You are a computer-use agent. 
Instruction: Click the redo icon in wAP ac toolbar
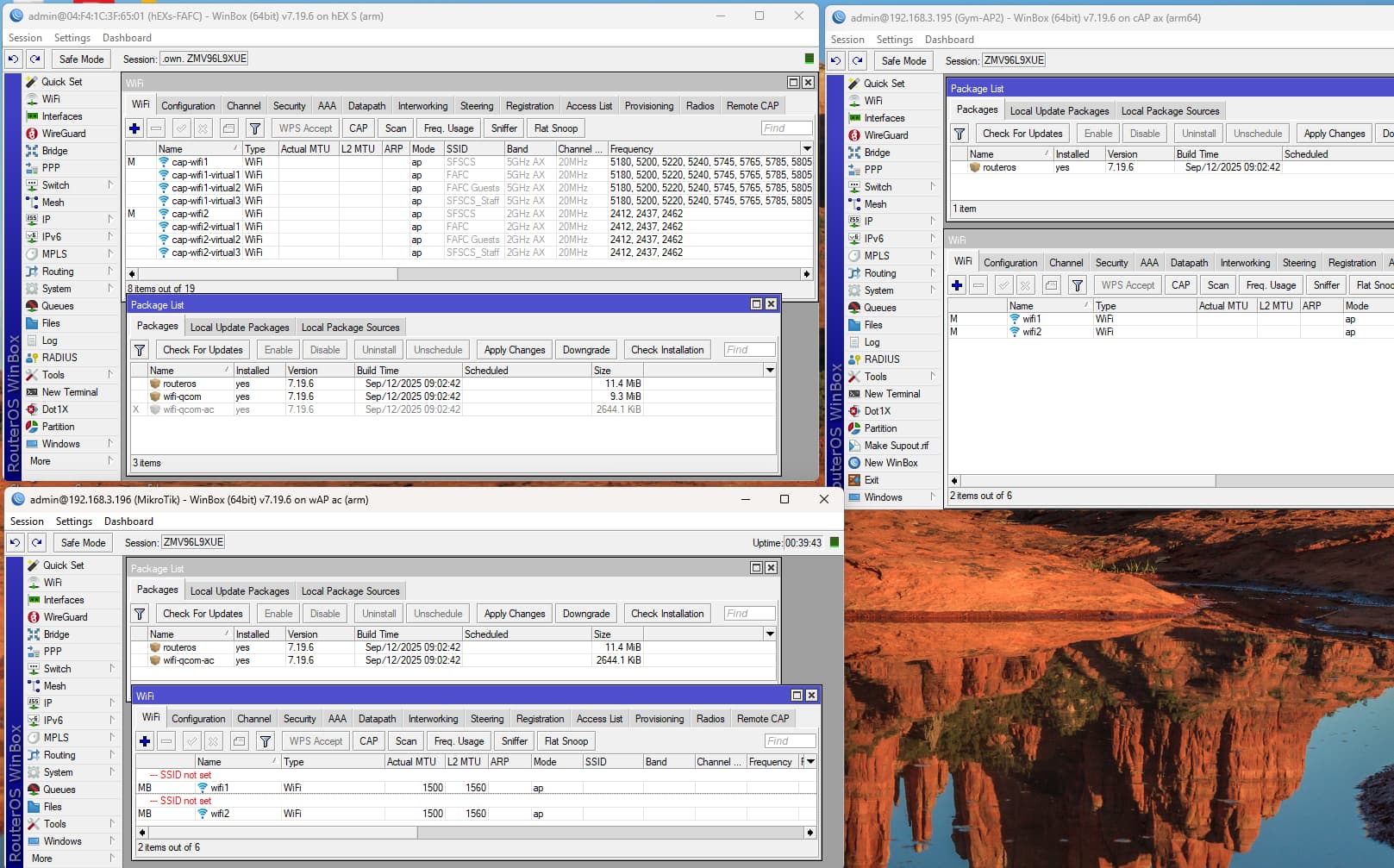[36, 542]
